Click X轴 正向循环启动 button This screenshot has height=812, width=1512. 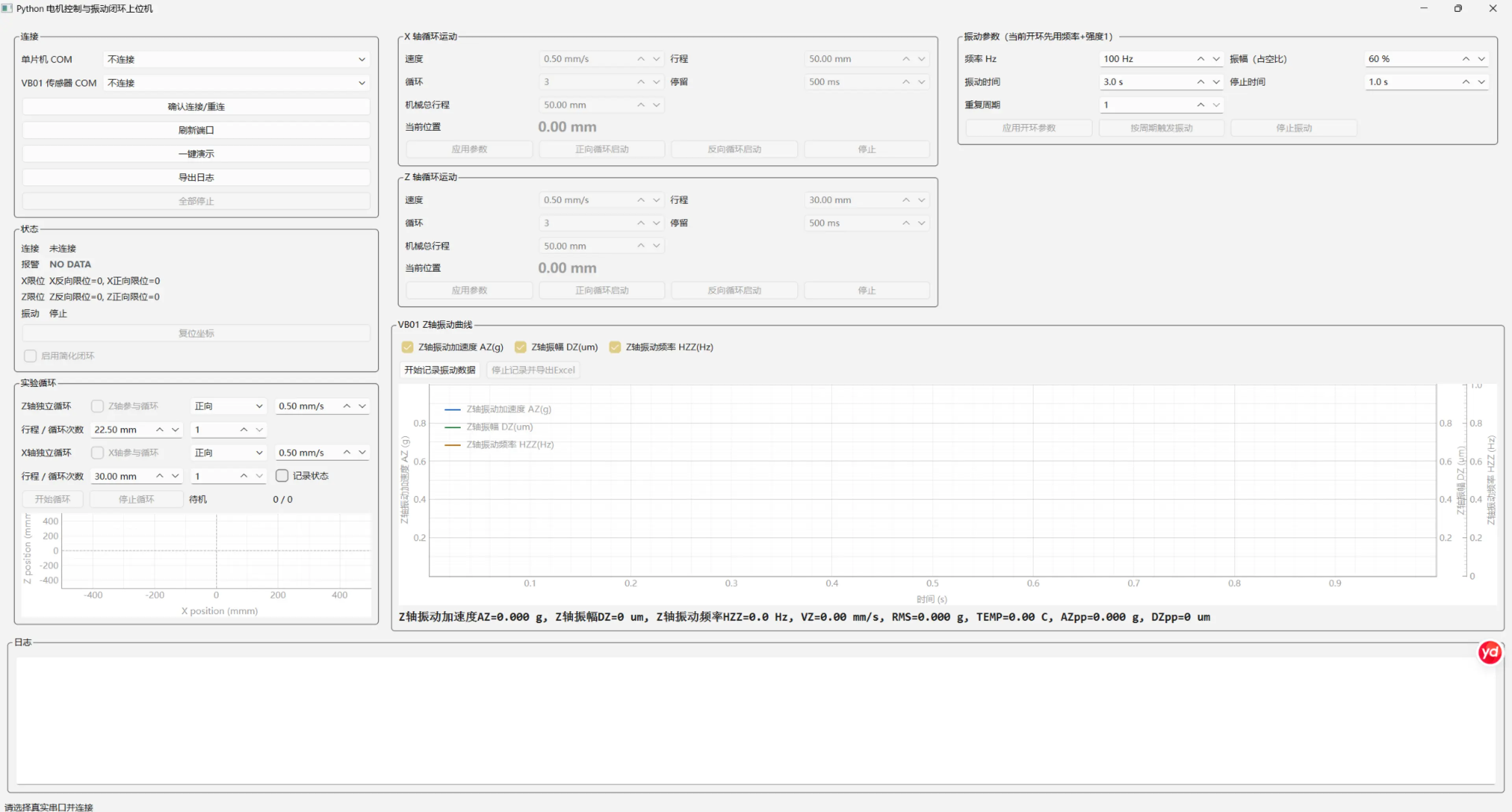(602, 149)
